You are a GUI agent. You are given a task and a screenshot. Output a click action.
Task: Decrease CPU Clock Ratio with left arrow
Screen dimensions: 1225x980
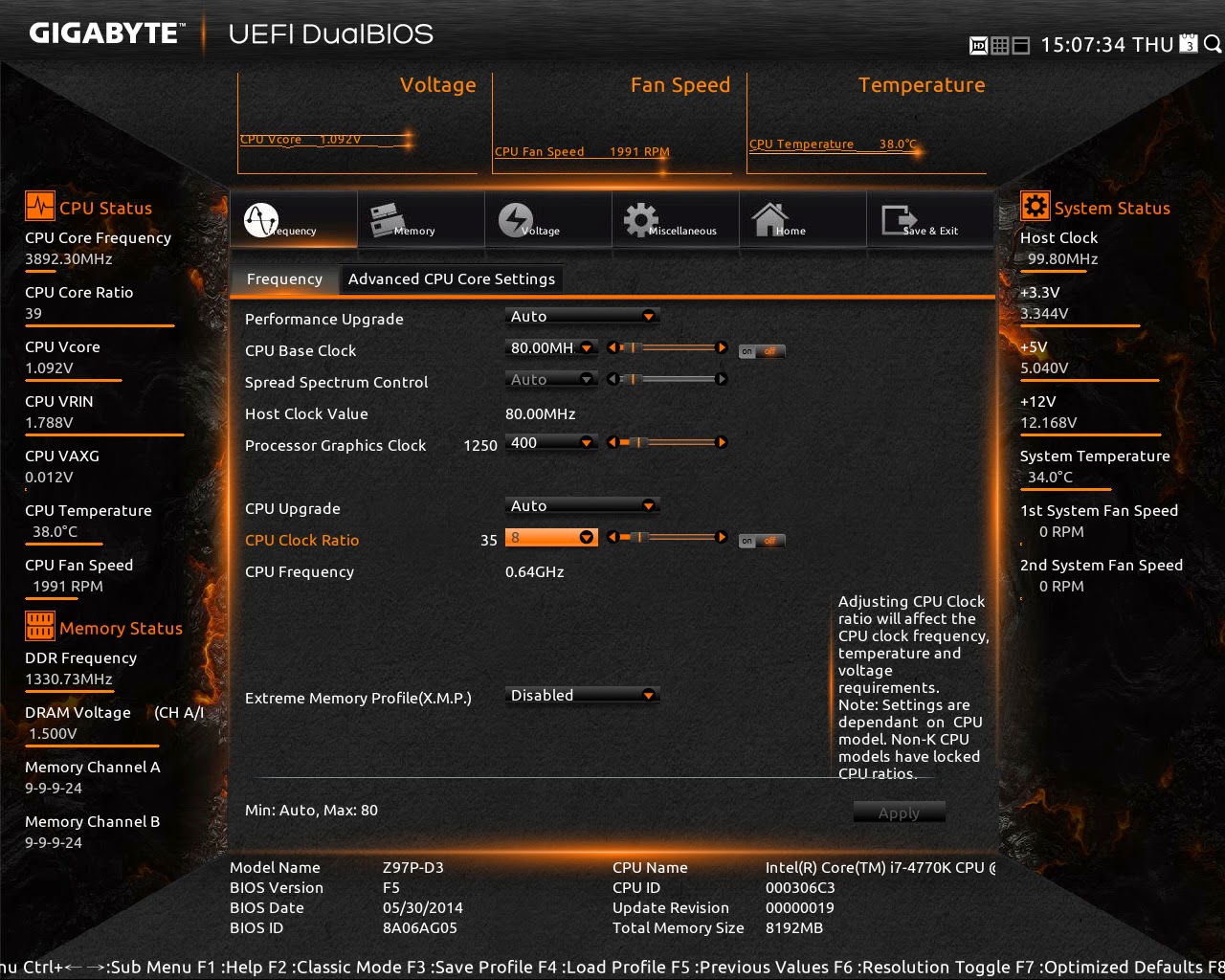tap(612, 538)
